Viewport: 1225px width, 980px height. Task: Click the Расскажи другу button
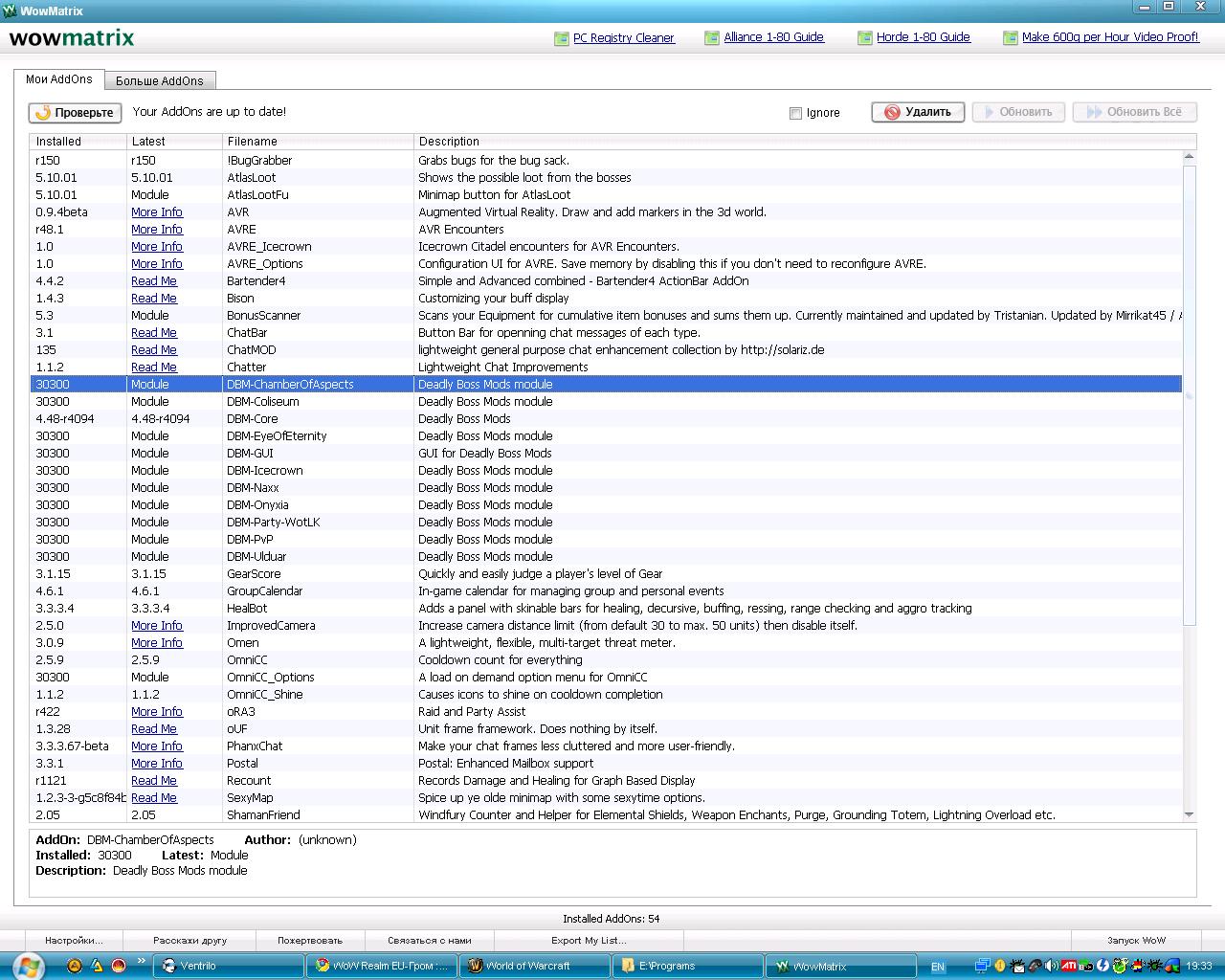pos(190,940)
